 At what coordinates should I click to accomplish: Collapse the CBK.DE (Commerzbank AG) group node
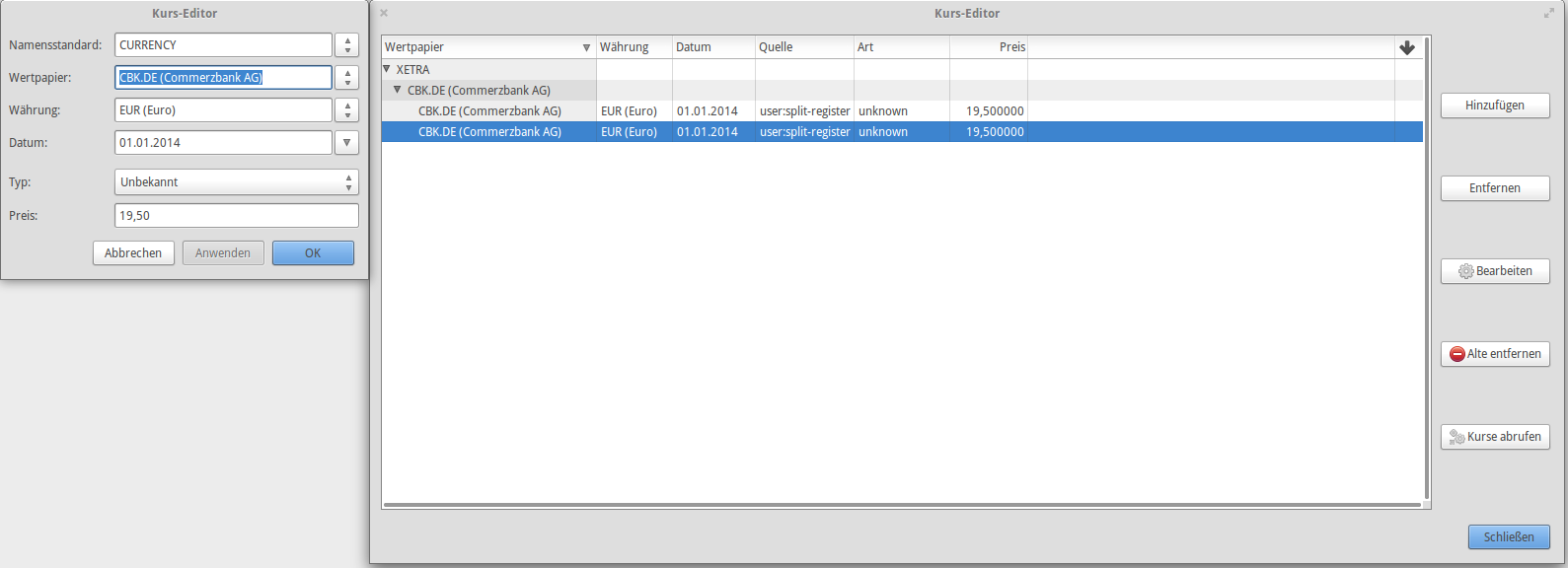[398, 90]
